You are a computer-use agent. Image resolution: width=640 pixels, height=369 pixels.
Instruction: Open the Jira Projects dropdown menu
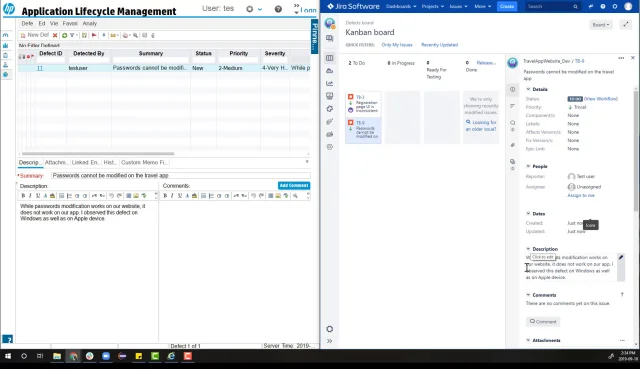tap(433, 7)
